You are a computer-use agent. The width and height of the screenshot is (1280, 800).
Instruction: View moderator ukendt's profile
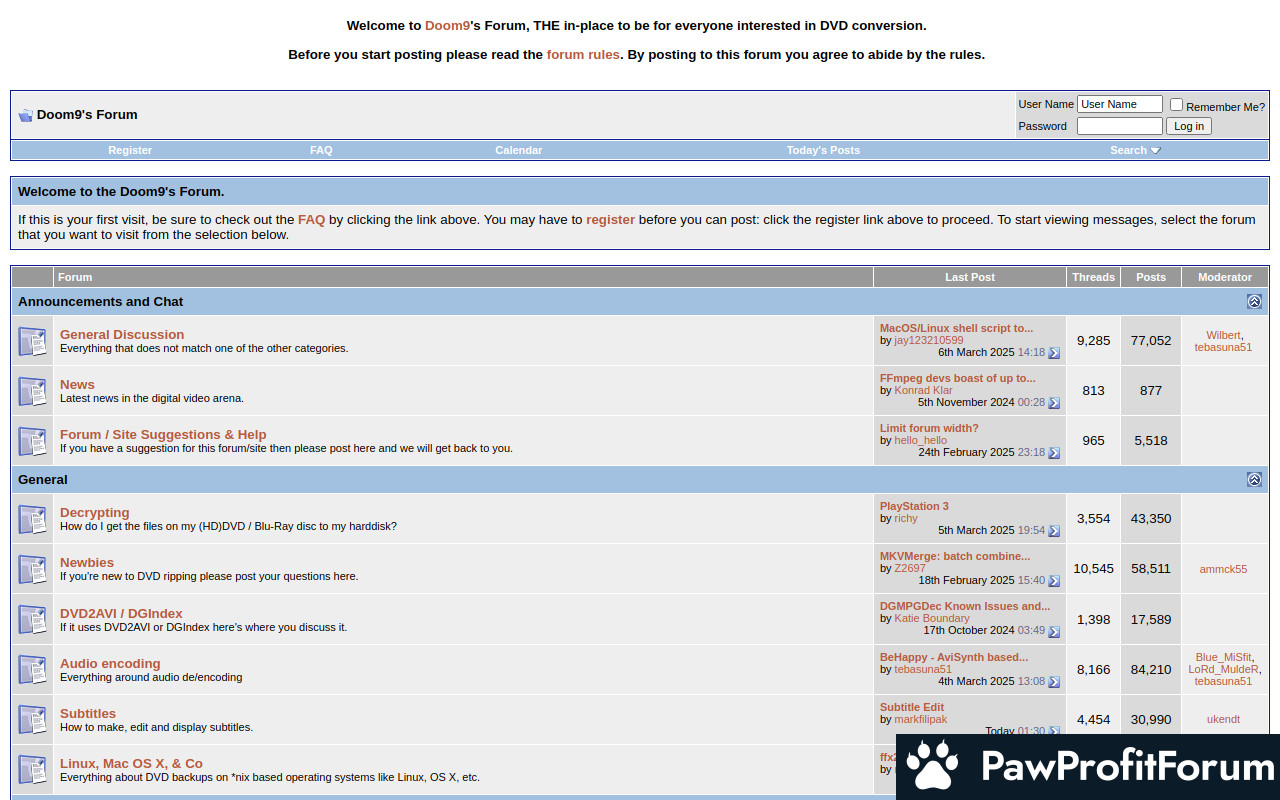pyautogui.click(x=1223, y=719)
